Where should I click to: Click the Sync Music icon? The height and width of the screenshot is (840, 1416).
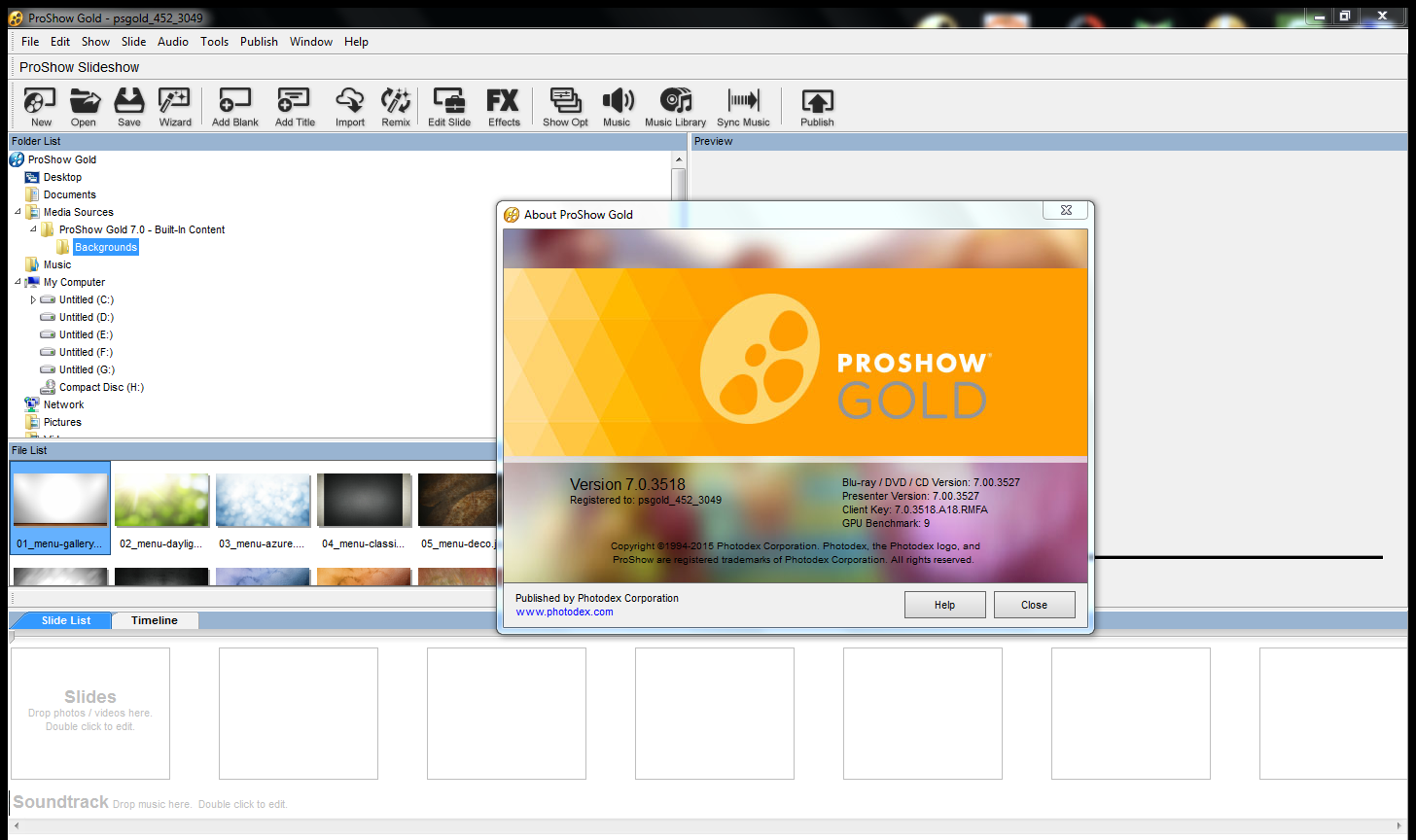743,107
